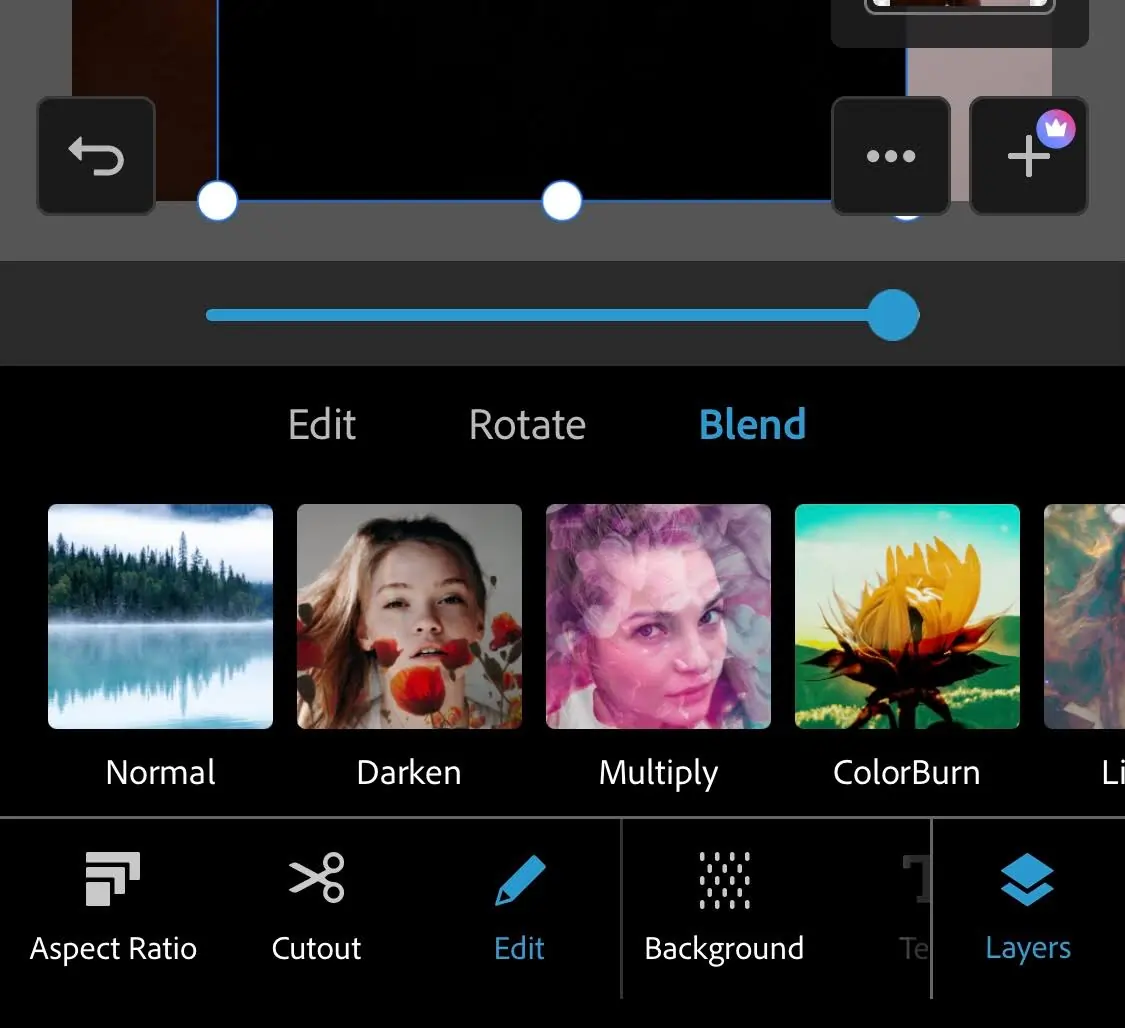Image resolution: width=1125 pixels, height=1028 pixels.
Task: Switch to the Rotate tab
Action: [x=527, y=424]
